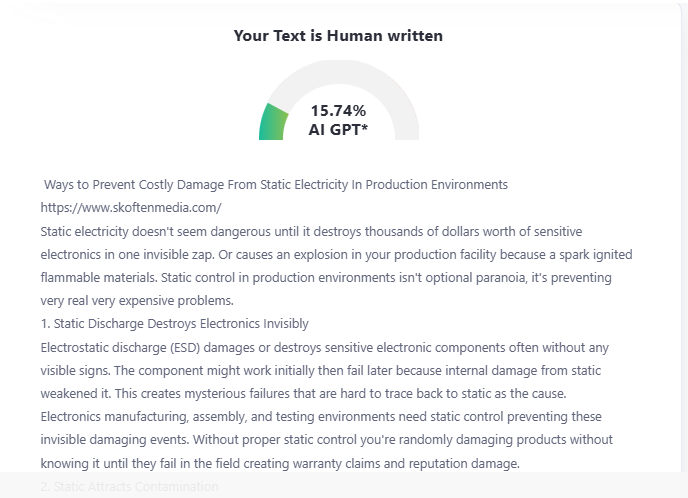Click the "Your Text is Human written" heading
The height and width of the screenshot is (498, 688).
click(338, 36)
